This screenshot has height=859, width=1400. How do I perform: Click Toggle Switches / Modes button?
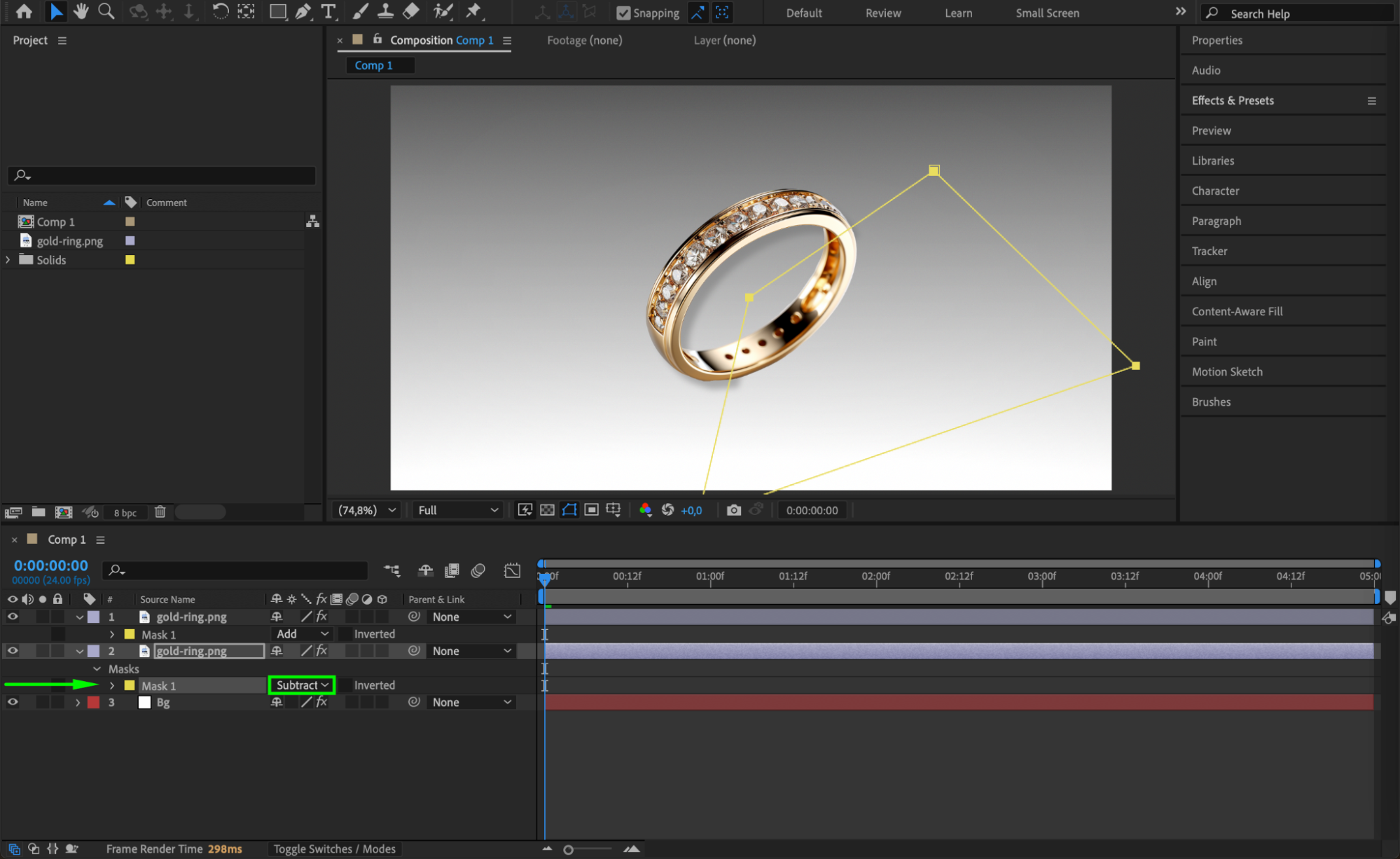334,848
